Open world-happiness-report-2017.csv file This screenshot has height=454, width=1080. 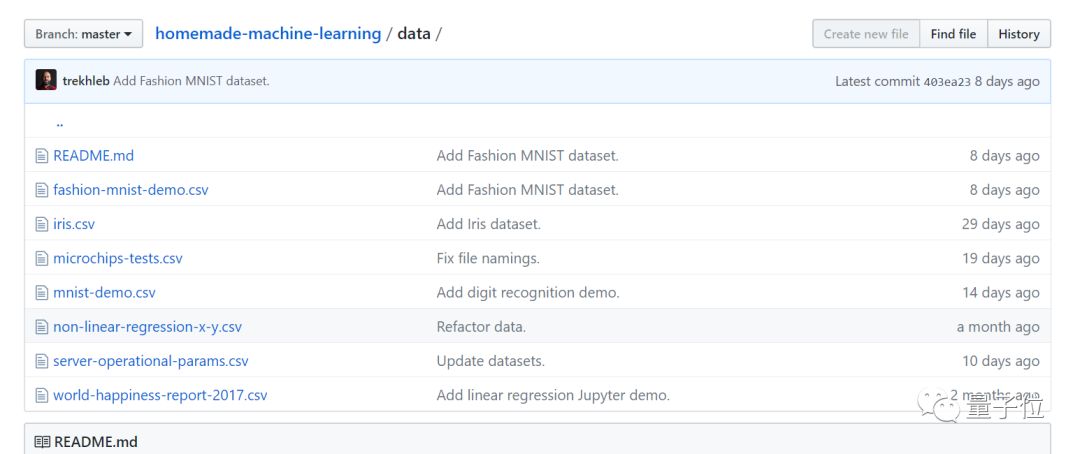[x=160, y=395]
